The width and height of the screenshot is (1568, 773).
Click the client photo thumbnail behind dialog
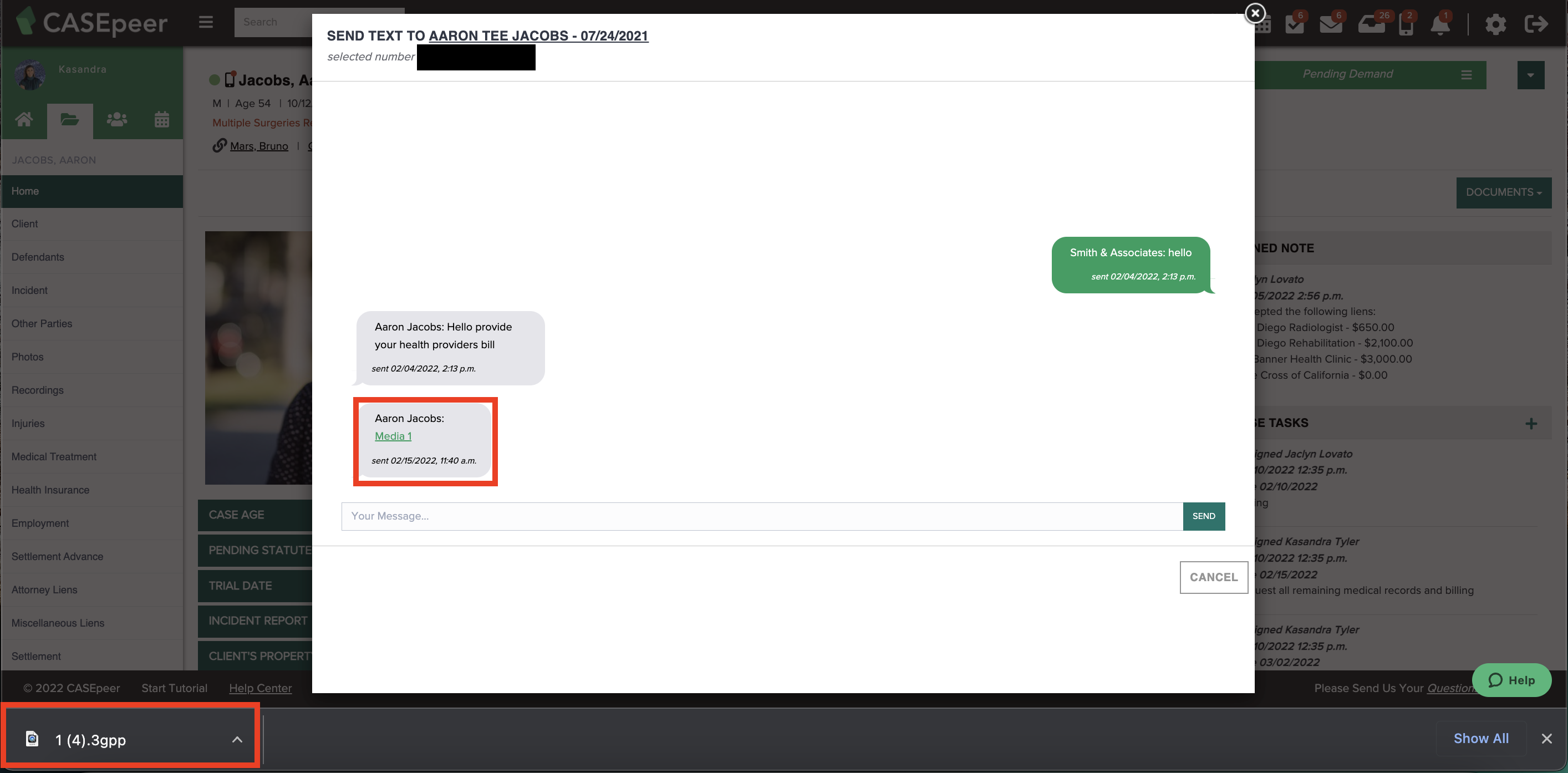click(x=258, y=358)
